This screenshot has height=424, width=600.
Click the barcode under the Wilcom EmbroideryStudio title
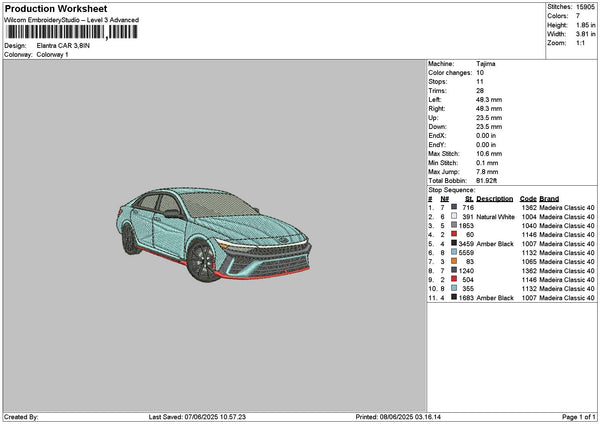coord(56,33)
